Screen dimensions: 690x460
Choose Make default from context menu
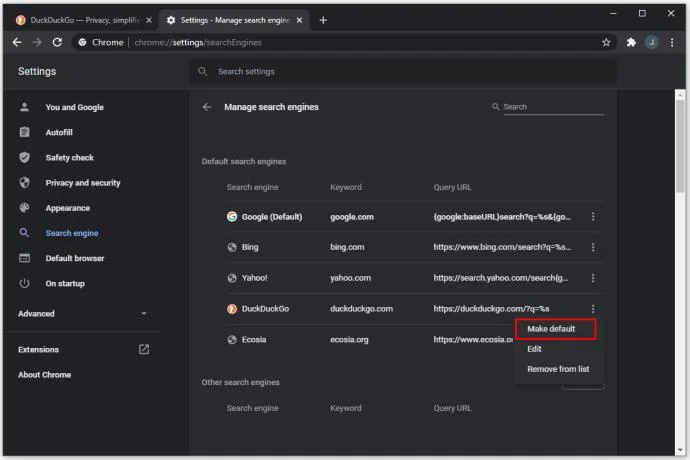556,329
